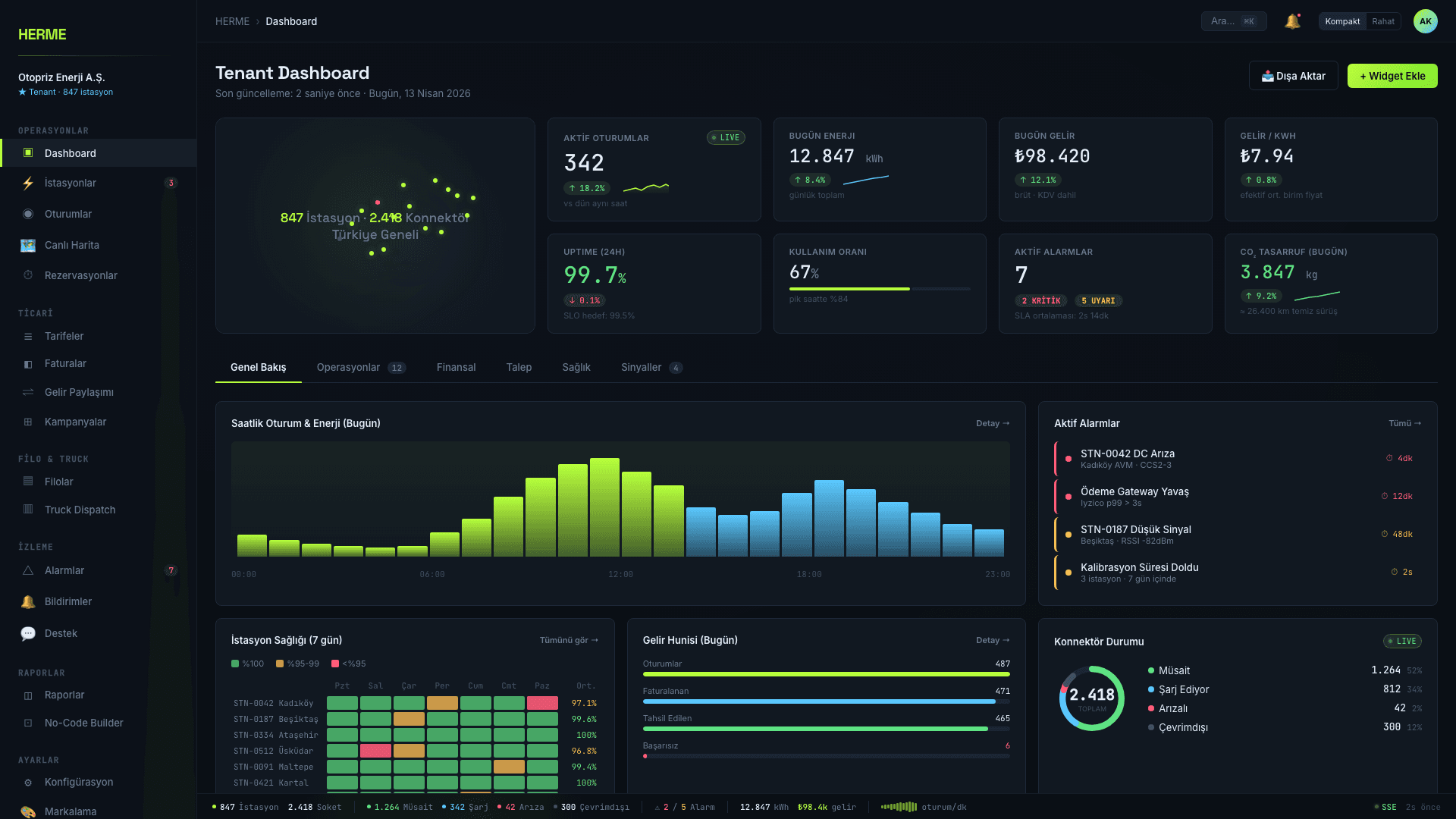Click the Dışa Aktar button
The image size is (1456, 819).
pos(1293,76)
